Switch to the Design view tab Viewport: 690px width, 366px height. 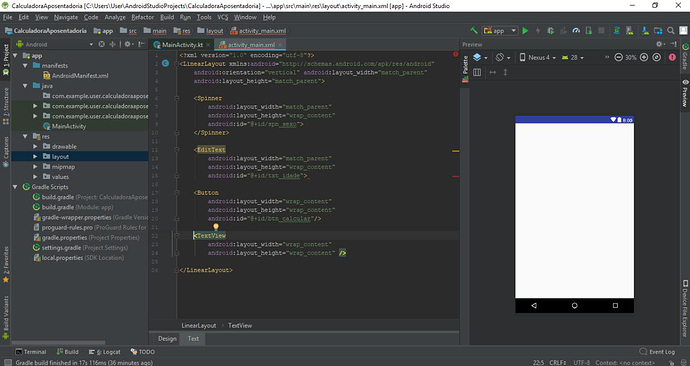click(x=167, y=338)
